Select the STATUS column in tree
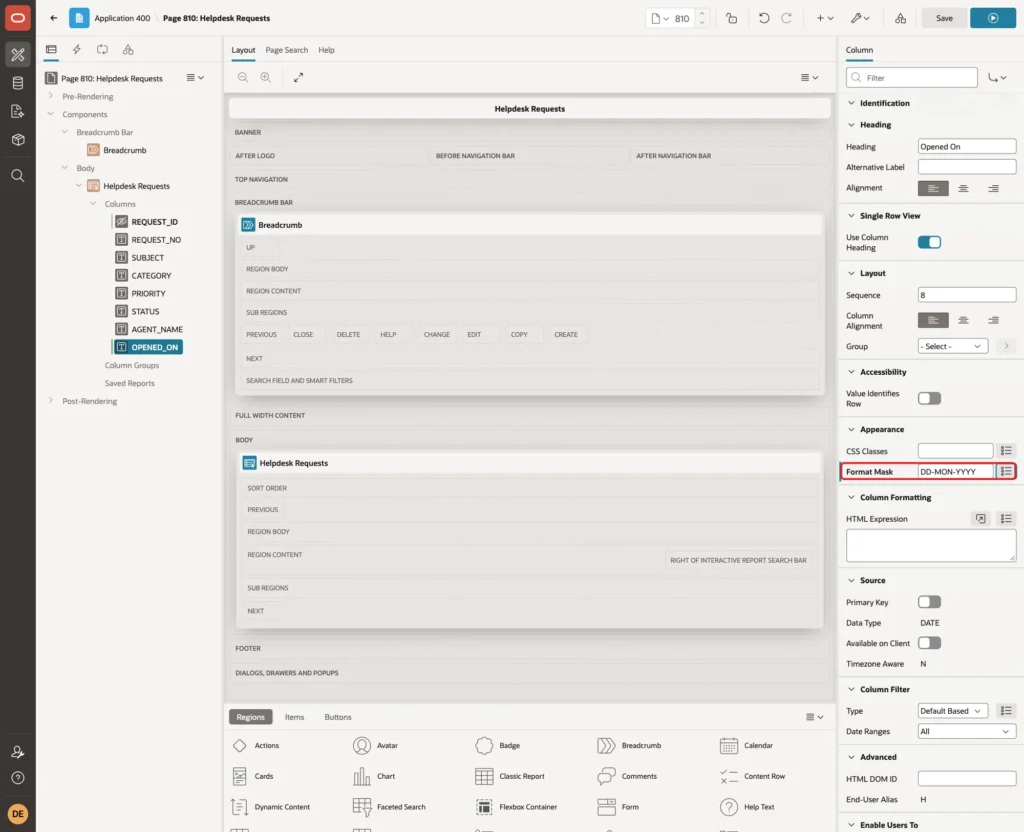The height and width of the screenshot is (832, 1024). coord(145,312)
